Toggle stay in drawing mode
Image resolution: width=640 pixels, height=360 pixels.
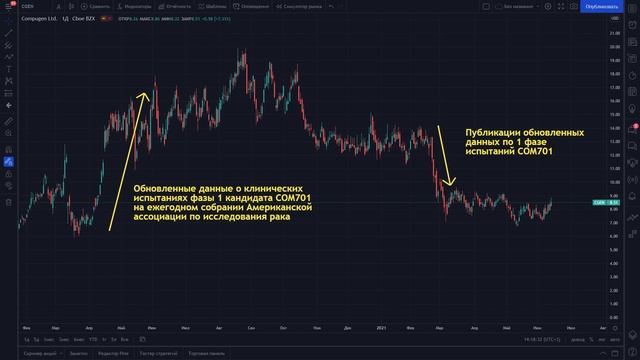pyautogui.click(x=9, y=162)
